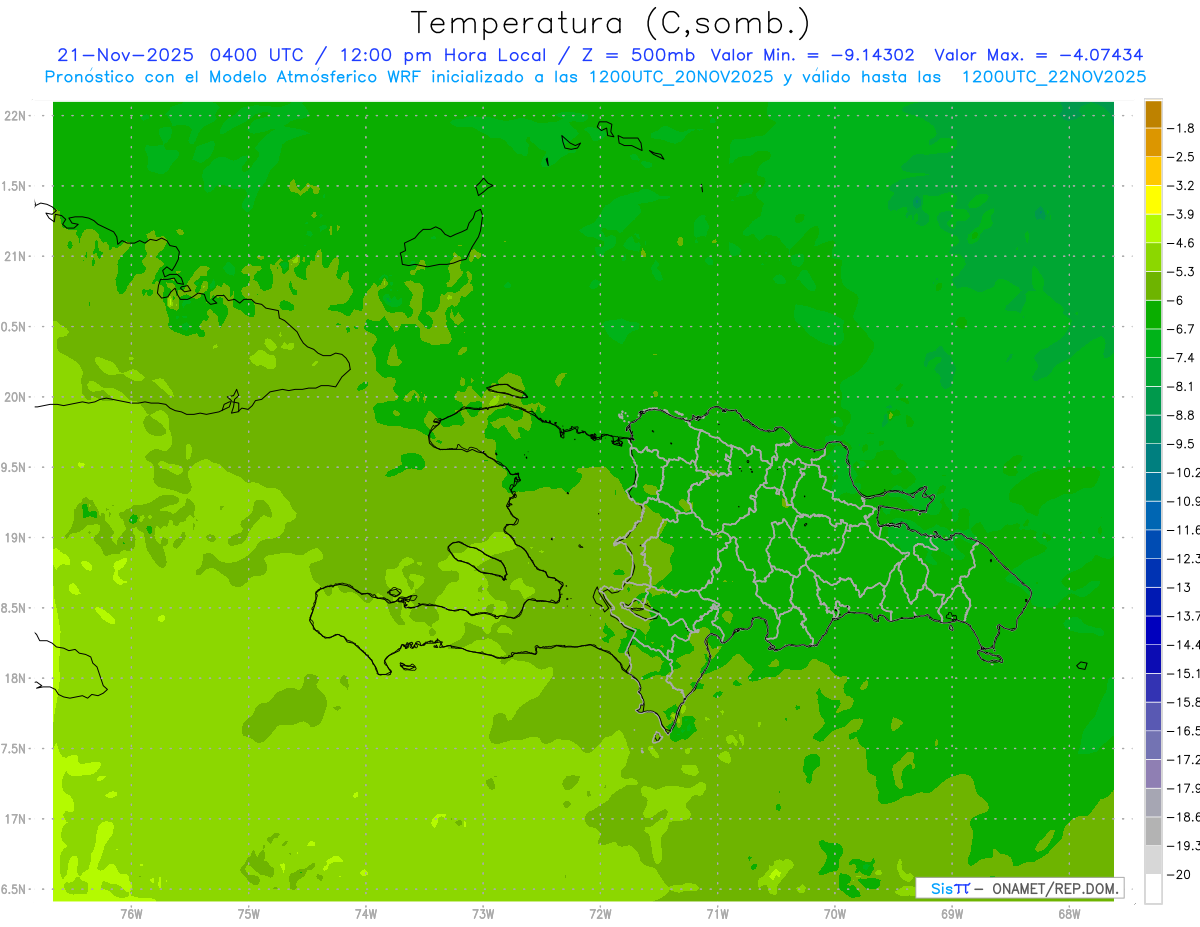The height and width of the screenshot is (927, 1200).
Task: Click the 73W longitude label
Action: click(483, 913)
